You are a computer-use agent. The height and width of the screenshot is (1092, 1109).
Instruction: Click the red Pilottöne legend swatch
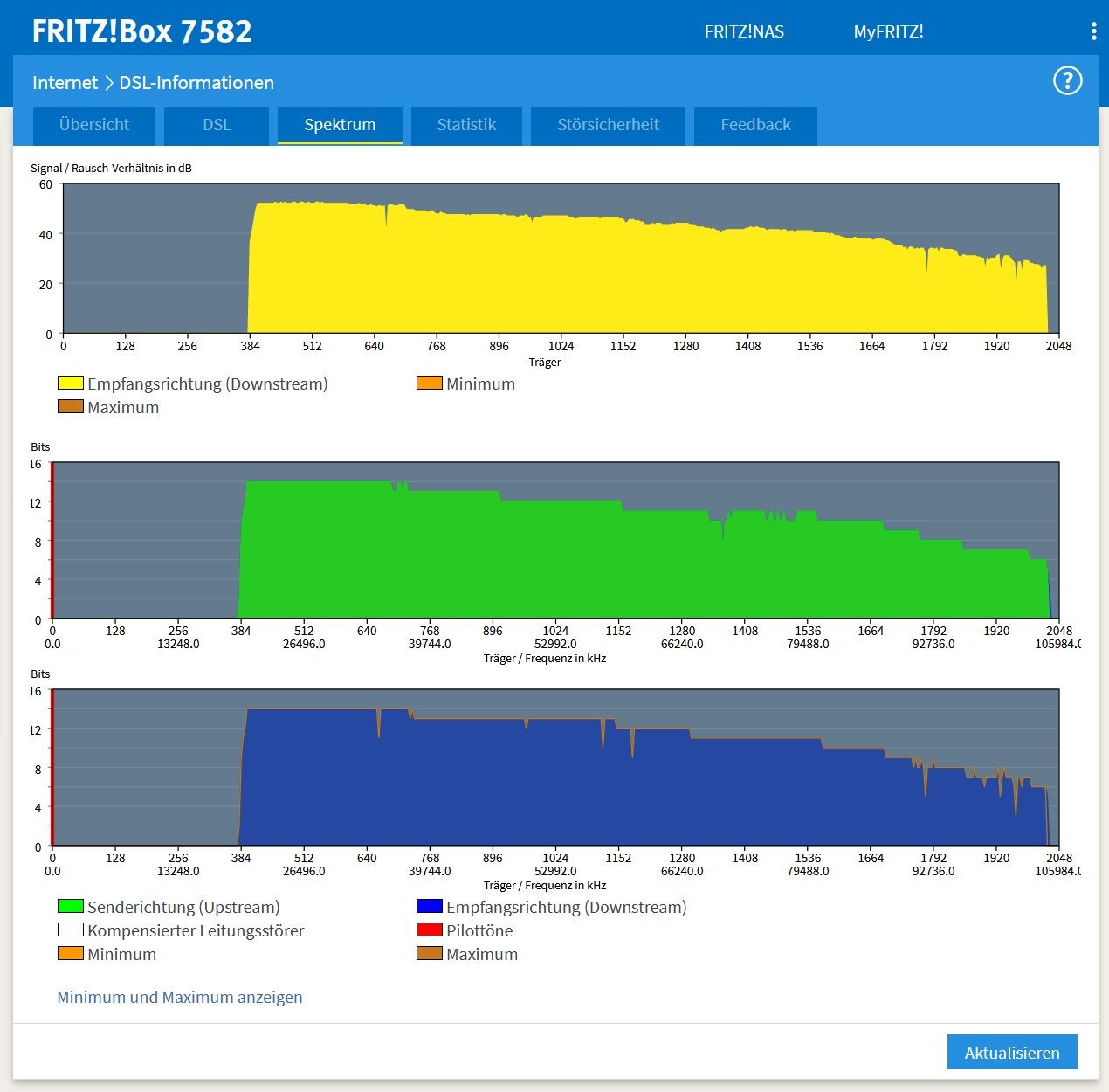[x=429, y=930]
